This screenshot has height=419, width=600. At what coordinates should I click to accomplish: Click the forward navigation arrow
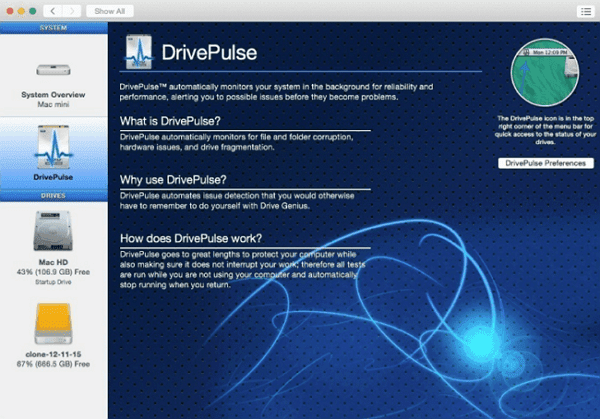tap(73, 11)
